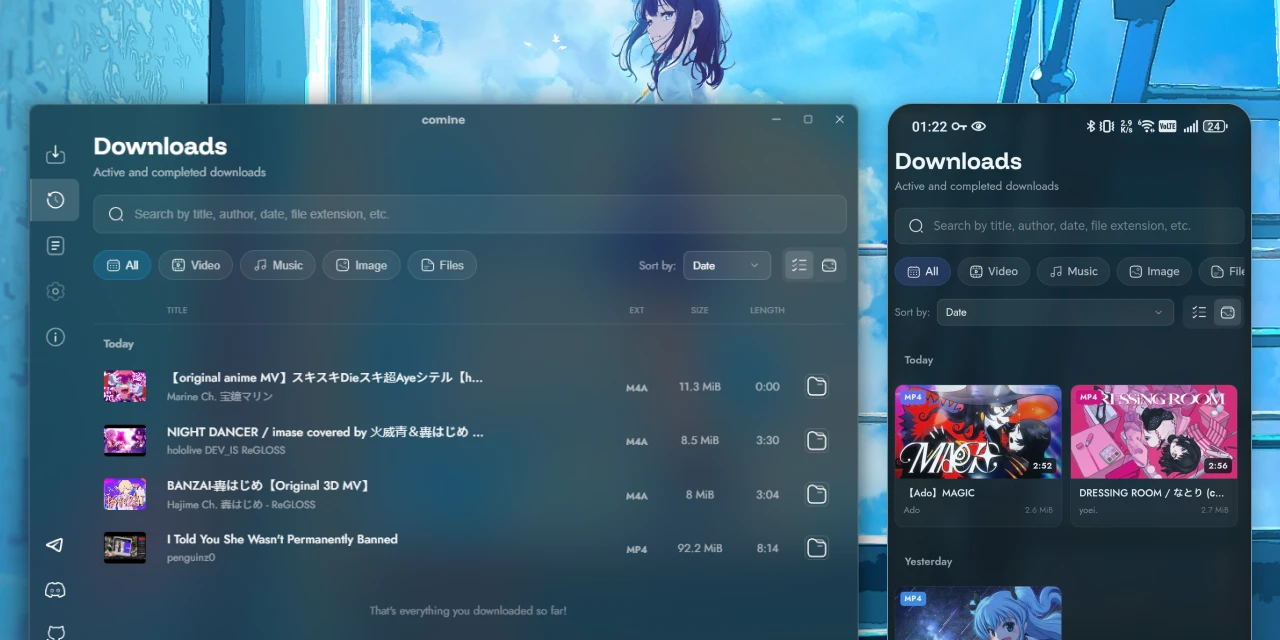Open settings gear icon in desktop sidebar
This screenshot has width=1280, height=640.
pos(56,291)
